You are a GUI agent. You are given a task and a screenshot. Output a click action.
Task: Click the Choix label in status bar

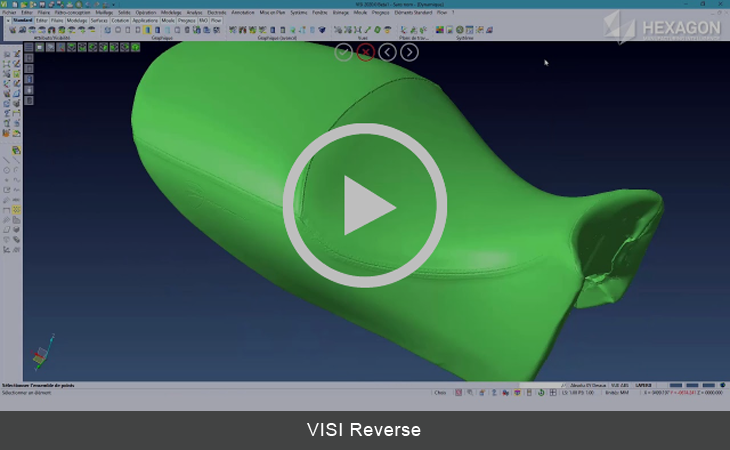[x=440, y=393]
